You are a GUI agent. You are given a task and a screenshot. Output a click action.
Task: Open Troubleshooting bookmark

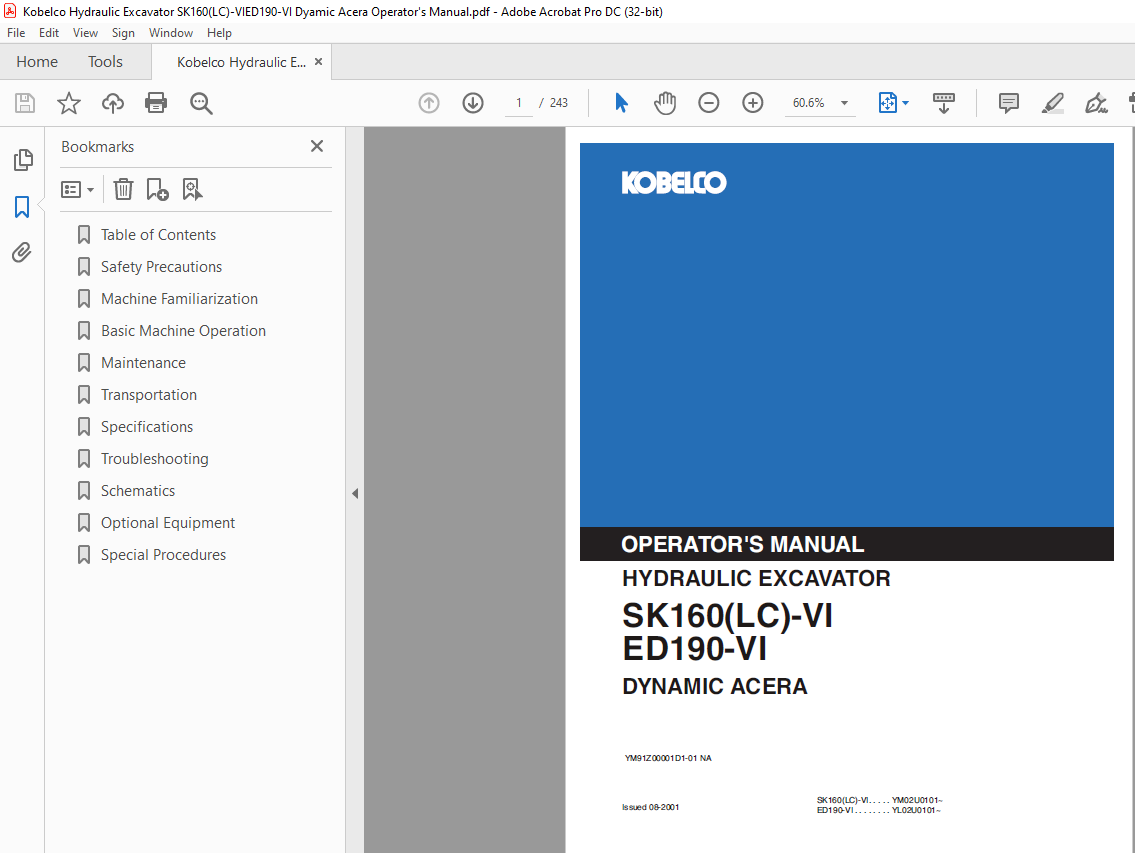pyautogui.click(x=154, y=458)
